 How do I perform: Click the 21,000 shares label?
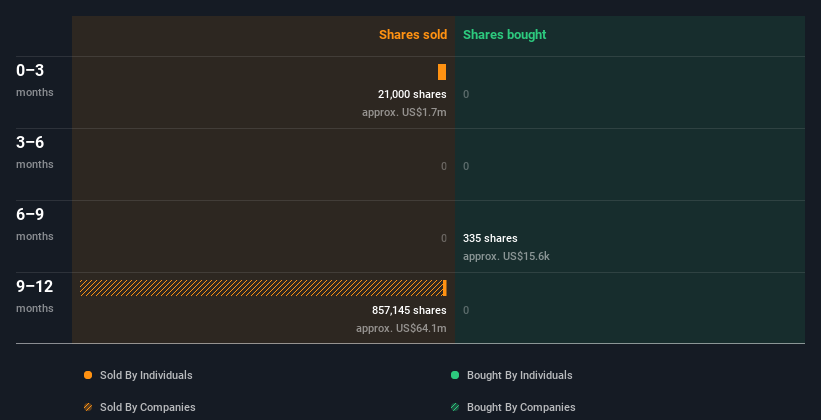point(412,94)
